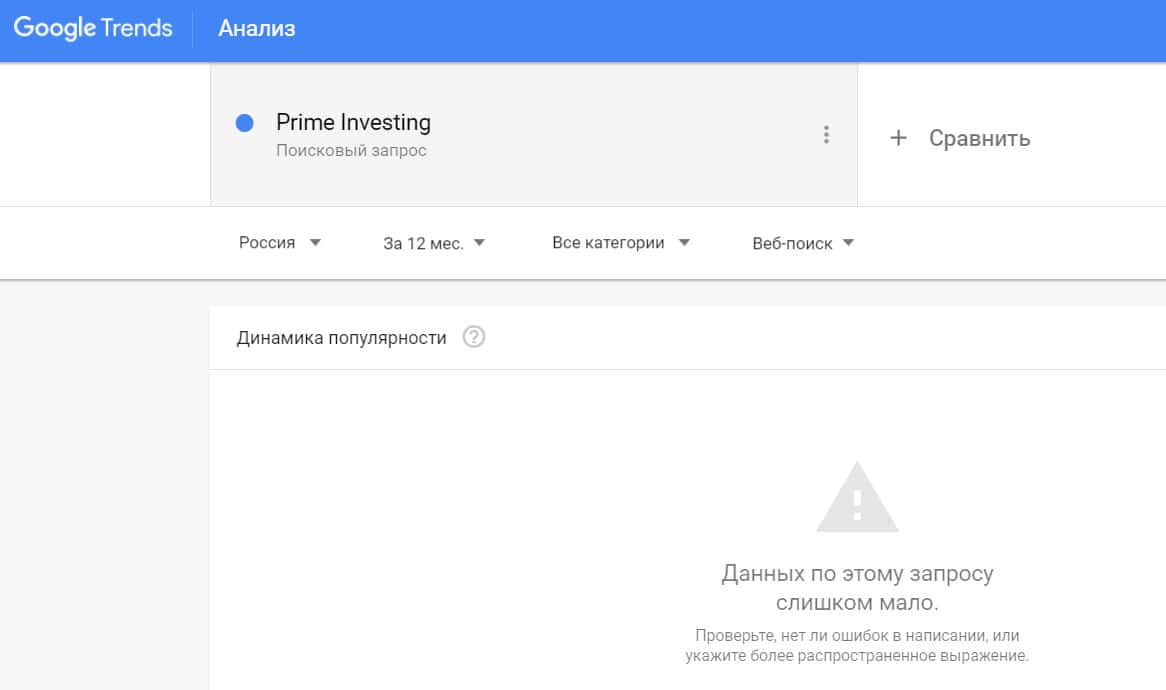Expand the Россия region dropdown
Viewport: 1166px width, 690px height.
tap(267, 243)
